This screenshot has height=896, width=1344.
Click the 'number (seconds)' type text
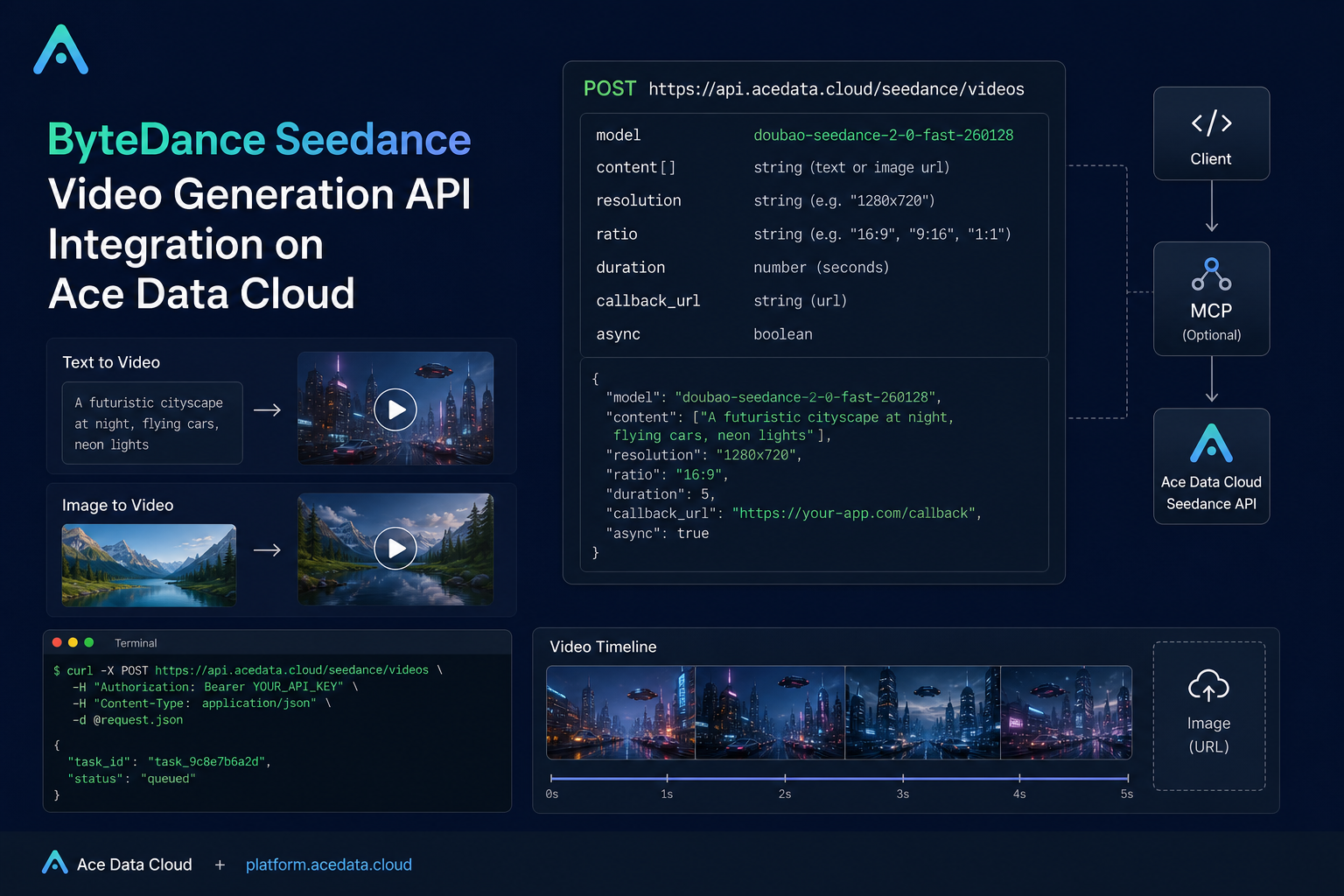(x=822, y=268)
